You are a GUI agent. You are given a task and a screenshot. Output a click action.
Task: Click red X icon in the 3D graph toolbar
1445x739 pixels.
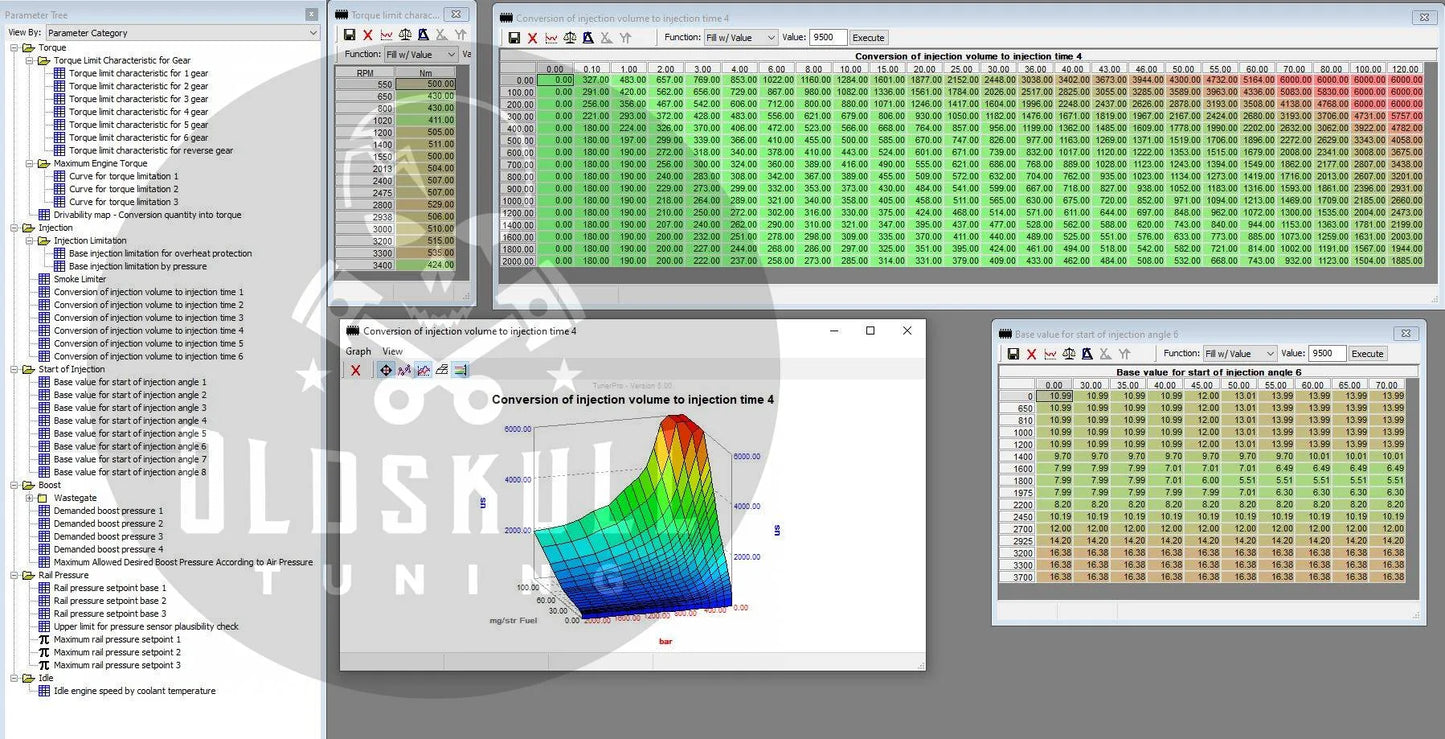click(x=355, y=370)
